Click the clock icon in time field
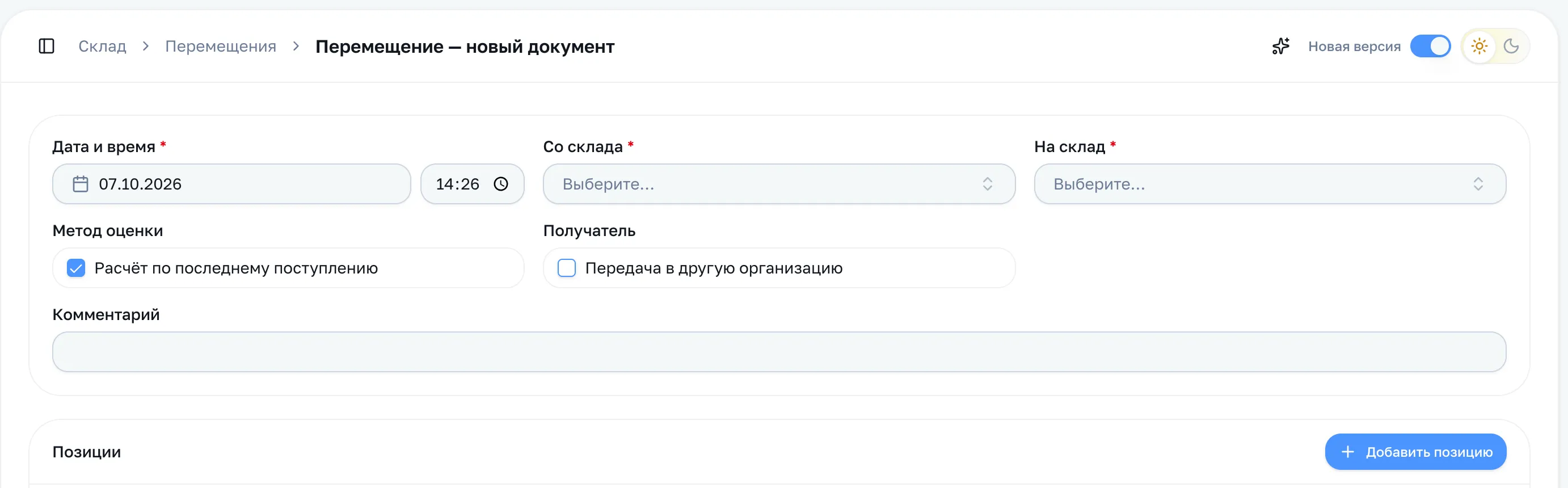The width and height of the screenshot is (1568, 488). coord(501,184)
